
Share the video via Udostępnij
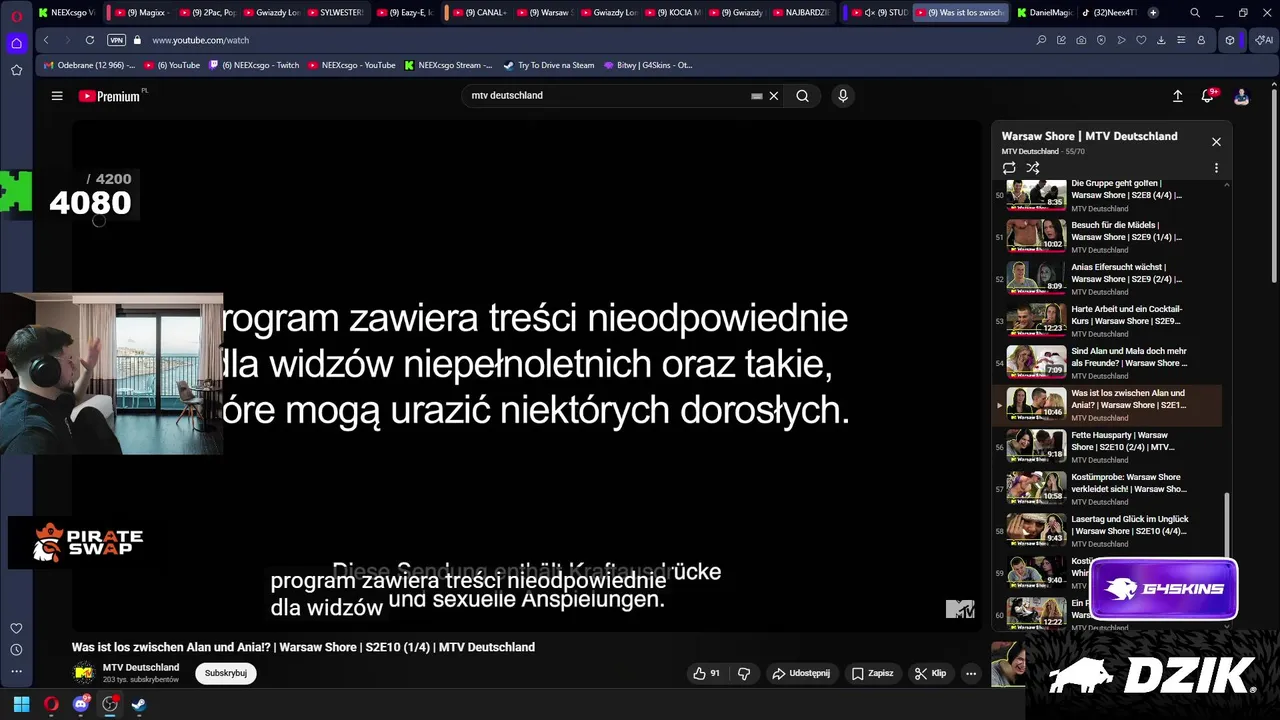point(800,674)
